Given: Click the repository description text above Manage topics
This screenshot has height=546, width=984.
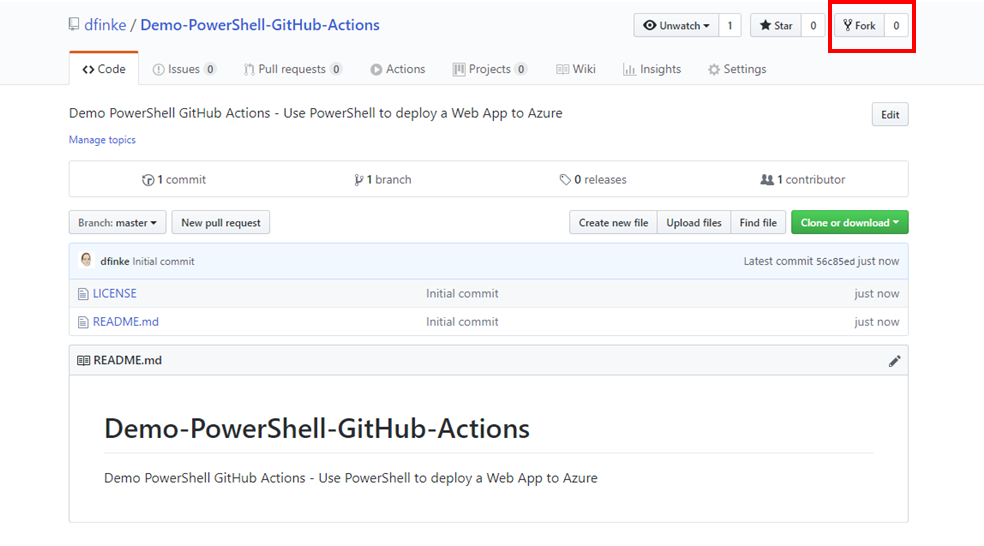Looking at the screenshot, I should click(316, 113).
